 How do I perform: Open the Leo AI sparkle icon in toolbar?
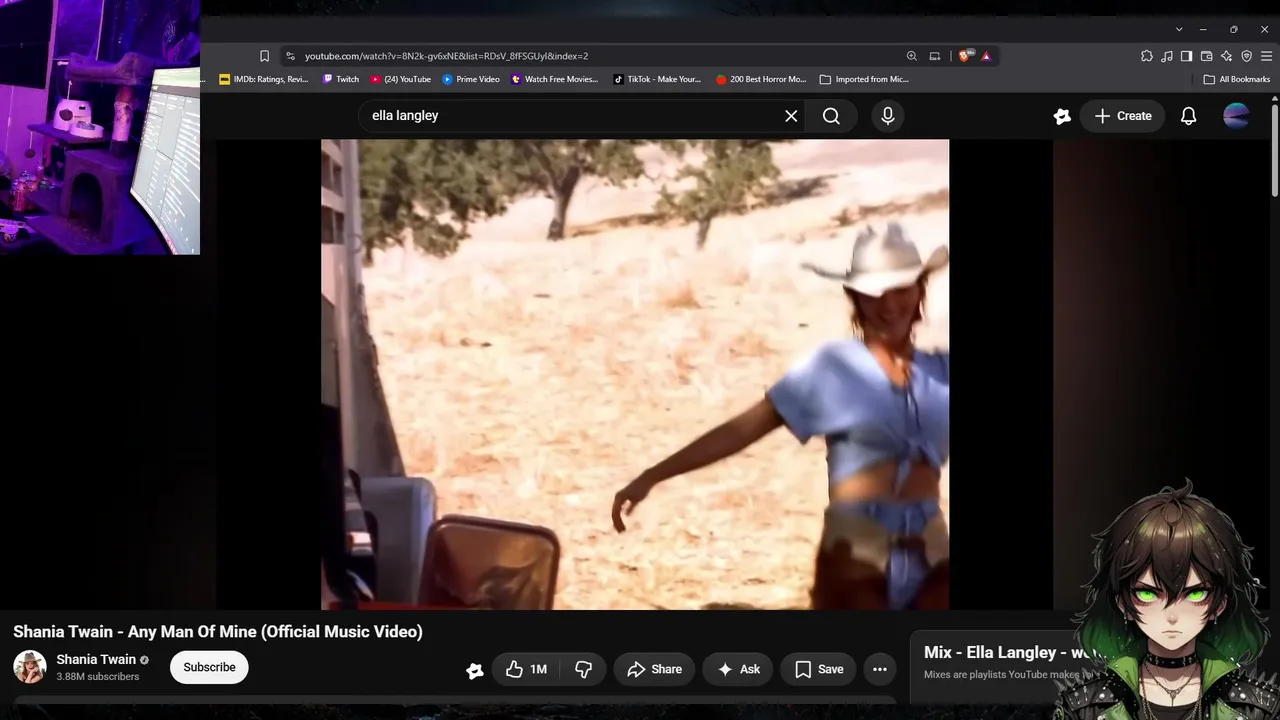[x=1226, y=56]
